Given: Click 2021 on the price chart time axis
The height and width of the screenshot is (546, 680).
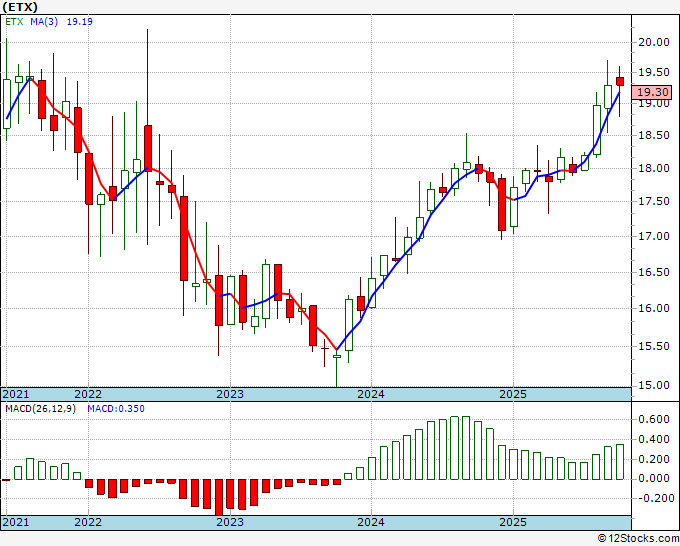Looking at the screenshot, I should point(16,394).
